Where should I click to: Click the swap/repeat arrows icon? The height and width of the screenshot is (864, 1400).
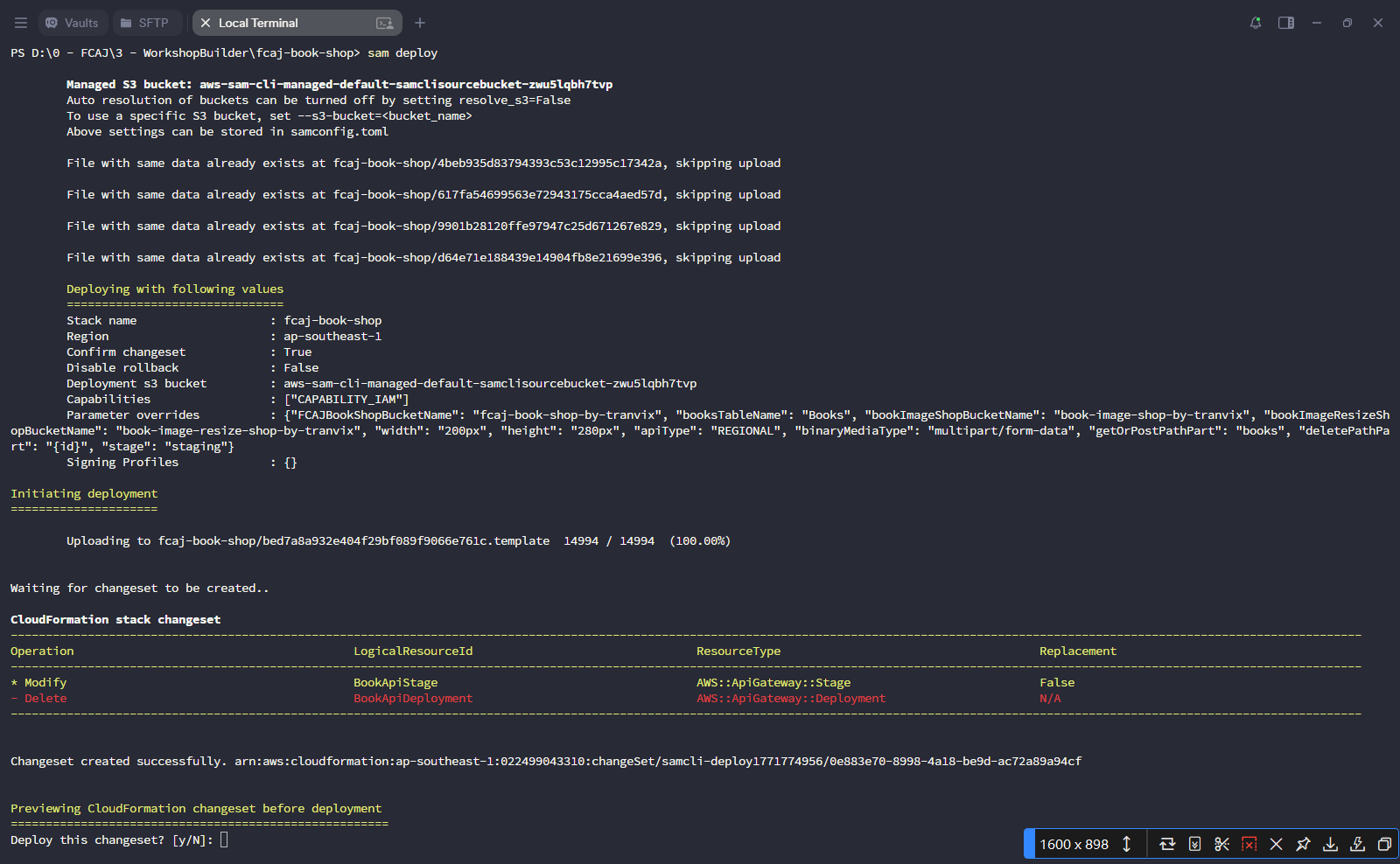[1167, 844]
